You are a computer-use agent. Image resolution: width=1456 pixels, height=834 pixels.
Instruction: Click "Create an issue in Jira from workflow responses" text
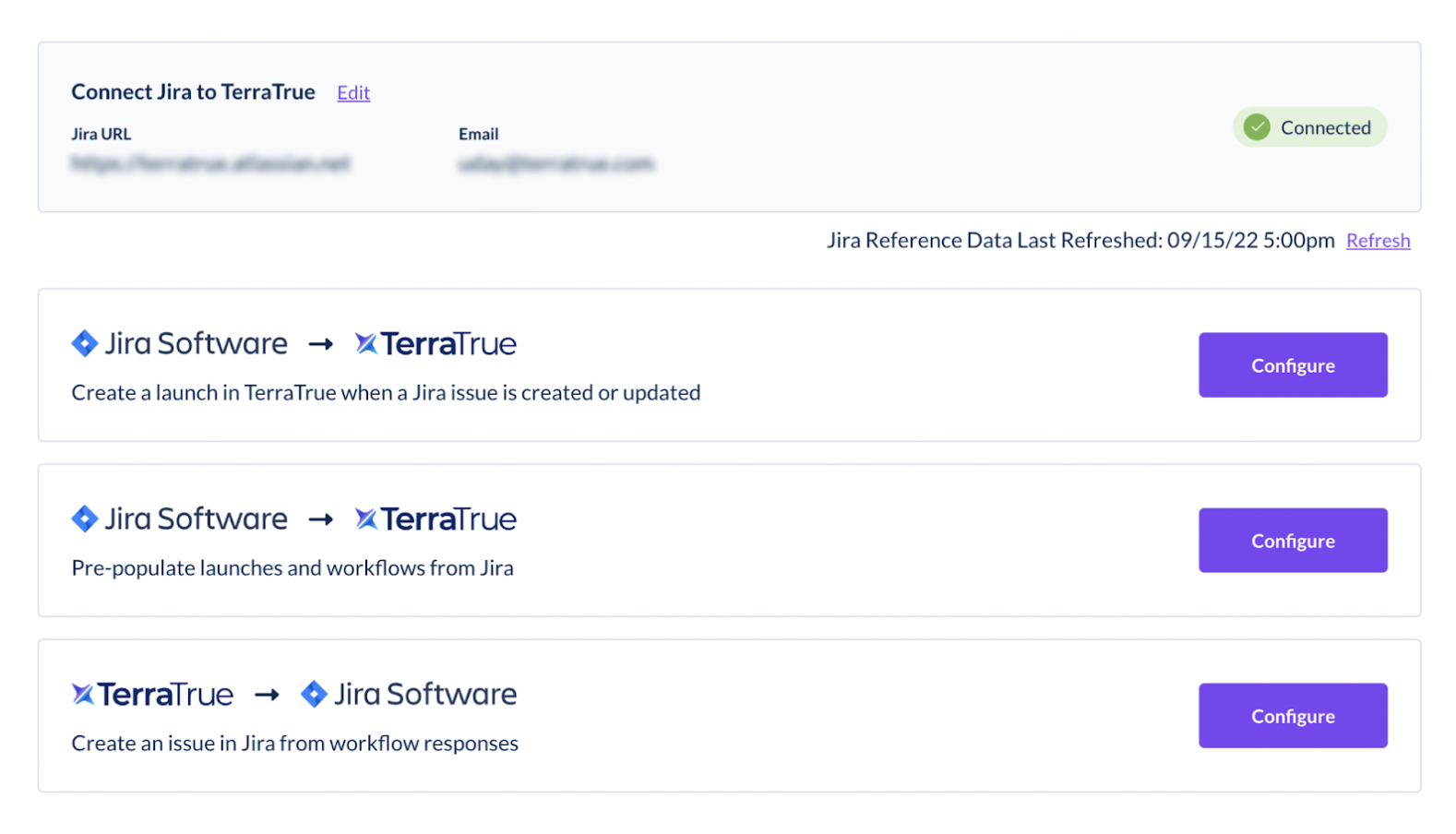[x=294, y=744]
